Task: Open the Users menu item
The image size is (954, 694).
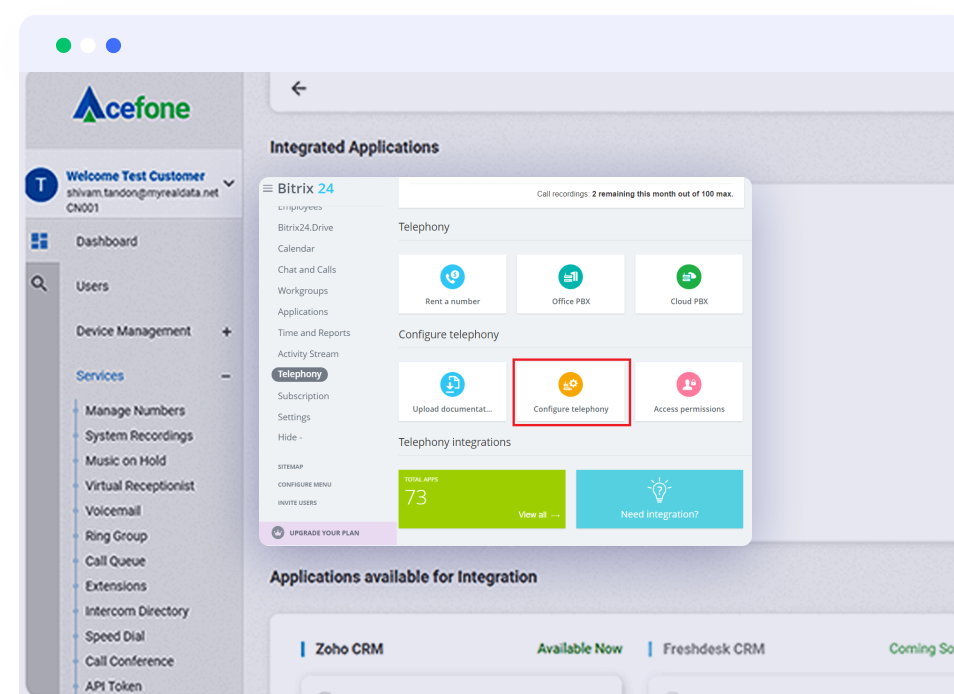Action: (92, 286)
